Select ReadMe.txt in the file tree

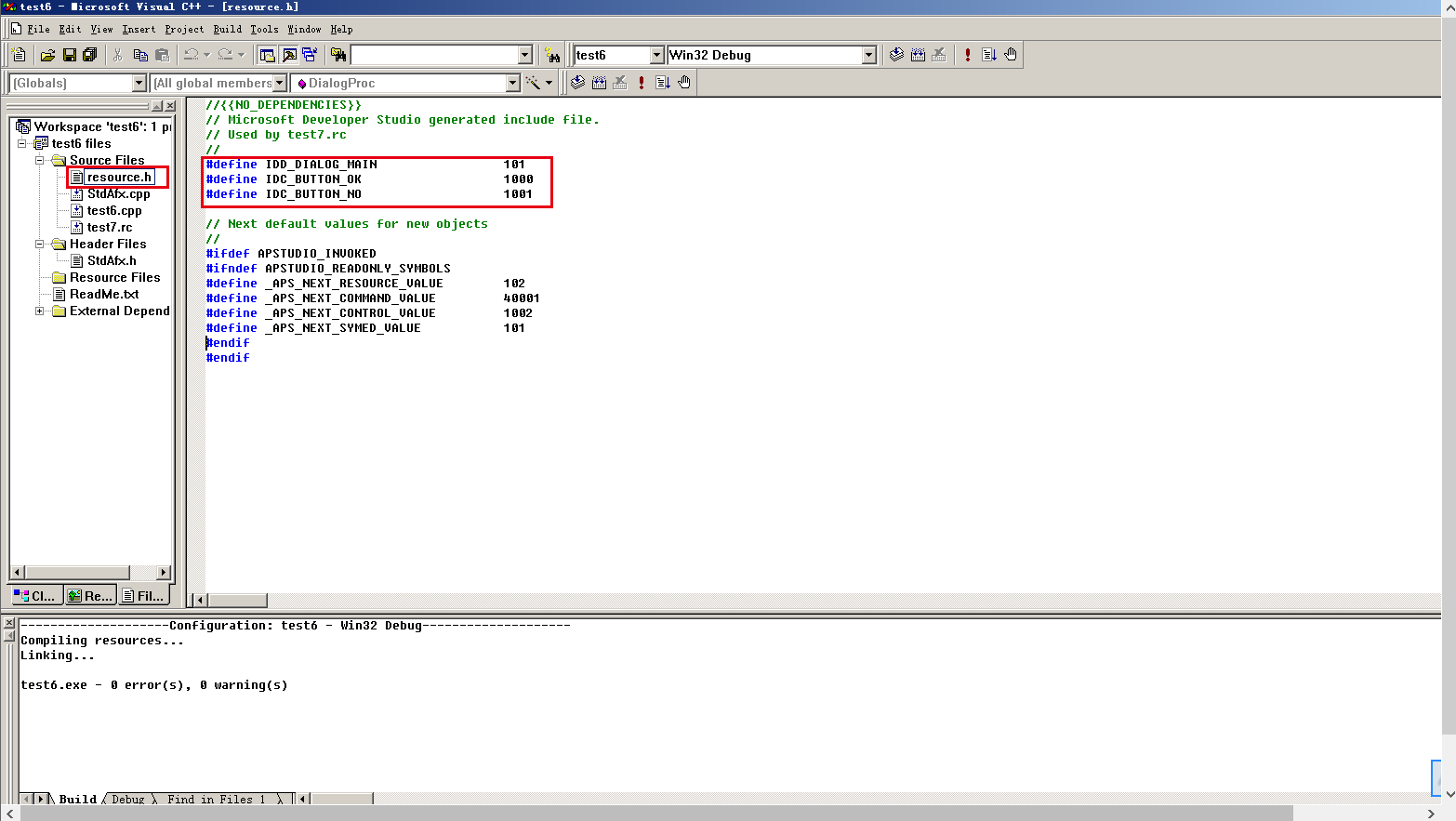104,294
